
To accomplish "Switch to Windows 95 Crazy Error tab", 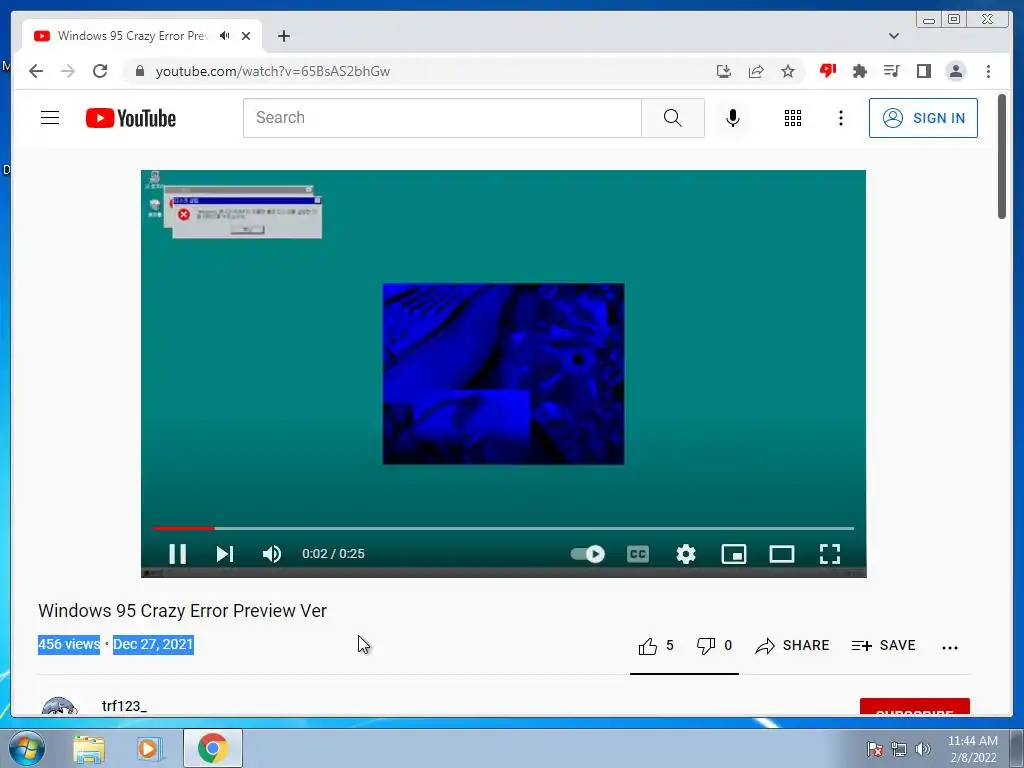I will 131,36.
